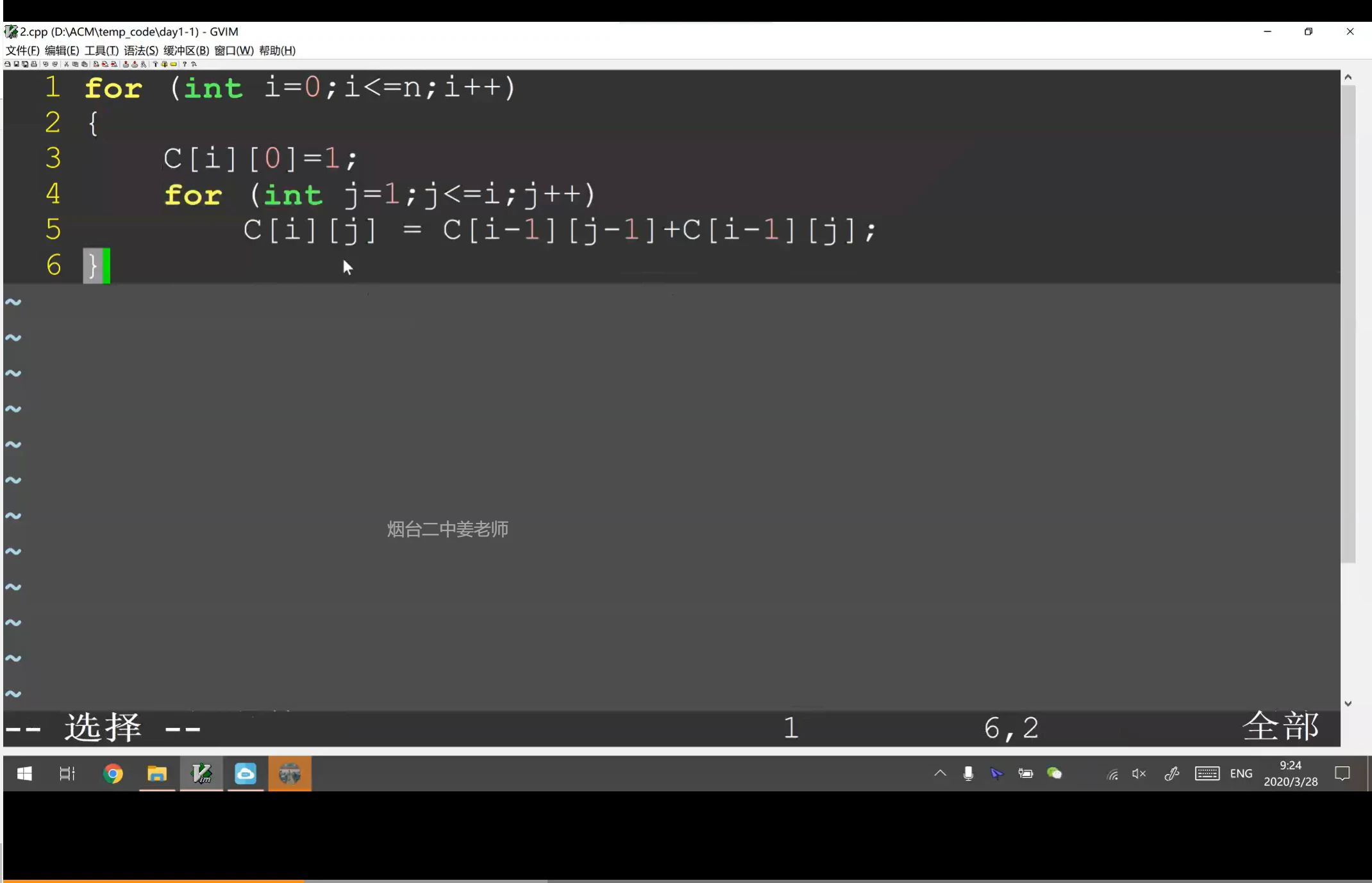Open the Start menu
The image size is (1372, 883).
[24, 774]
